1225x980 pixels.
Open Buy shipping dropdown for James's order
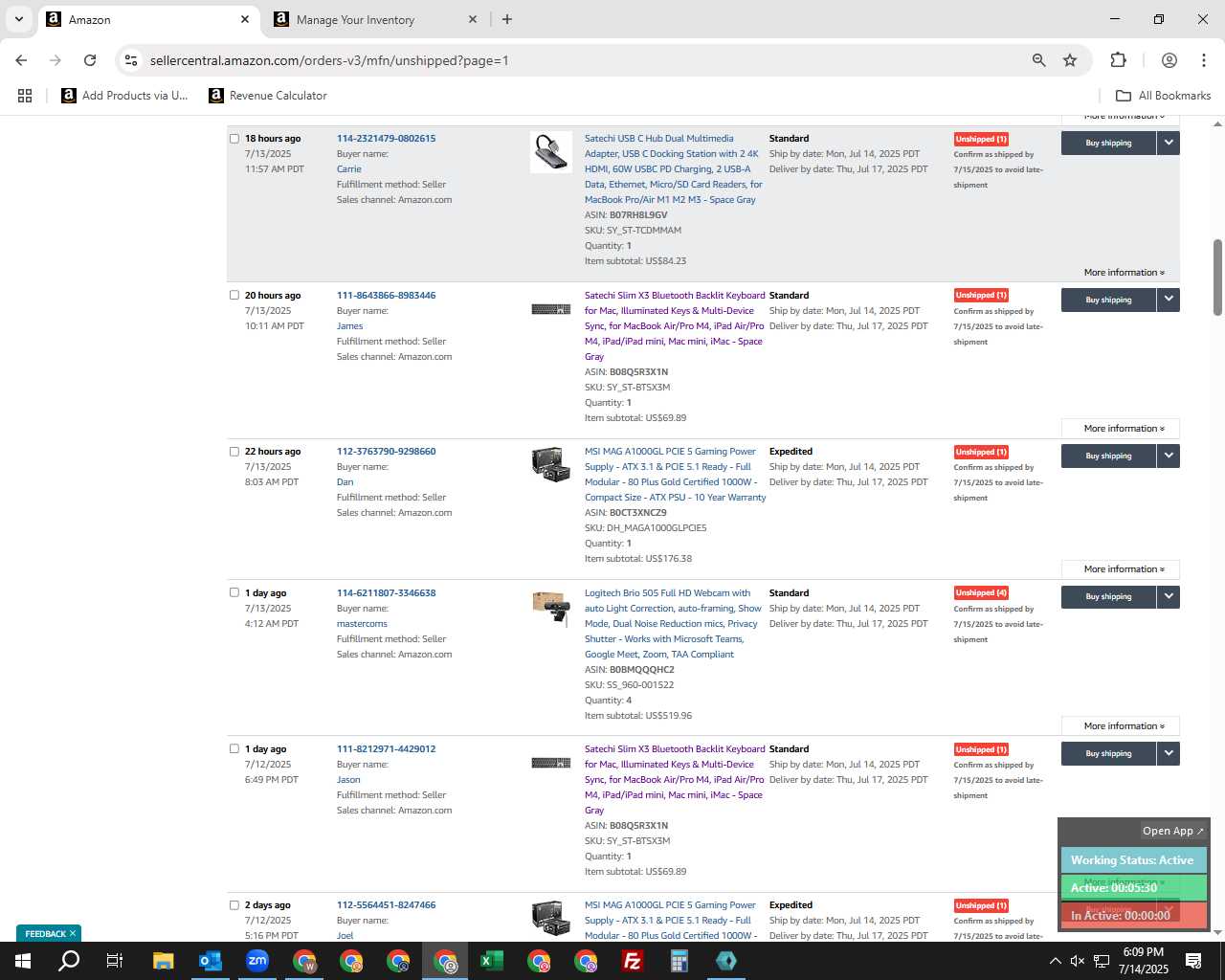coord(1169,300)
